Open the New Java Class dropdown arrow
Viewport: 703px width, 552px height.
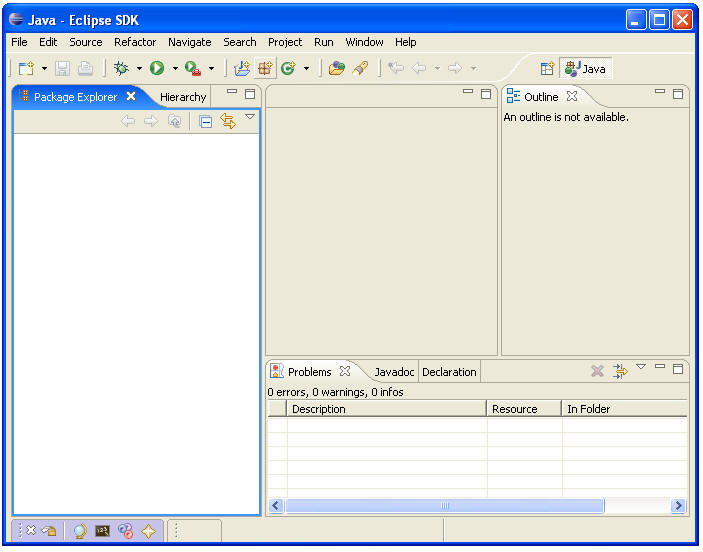click(x=307, y=69)
